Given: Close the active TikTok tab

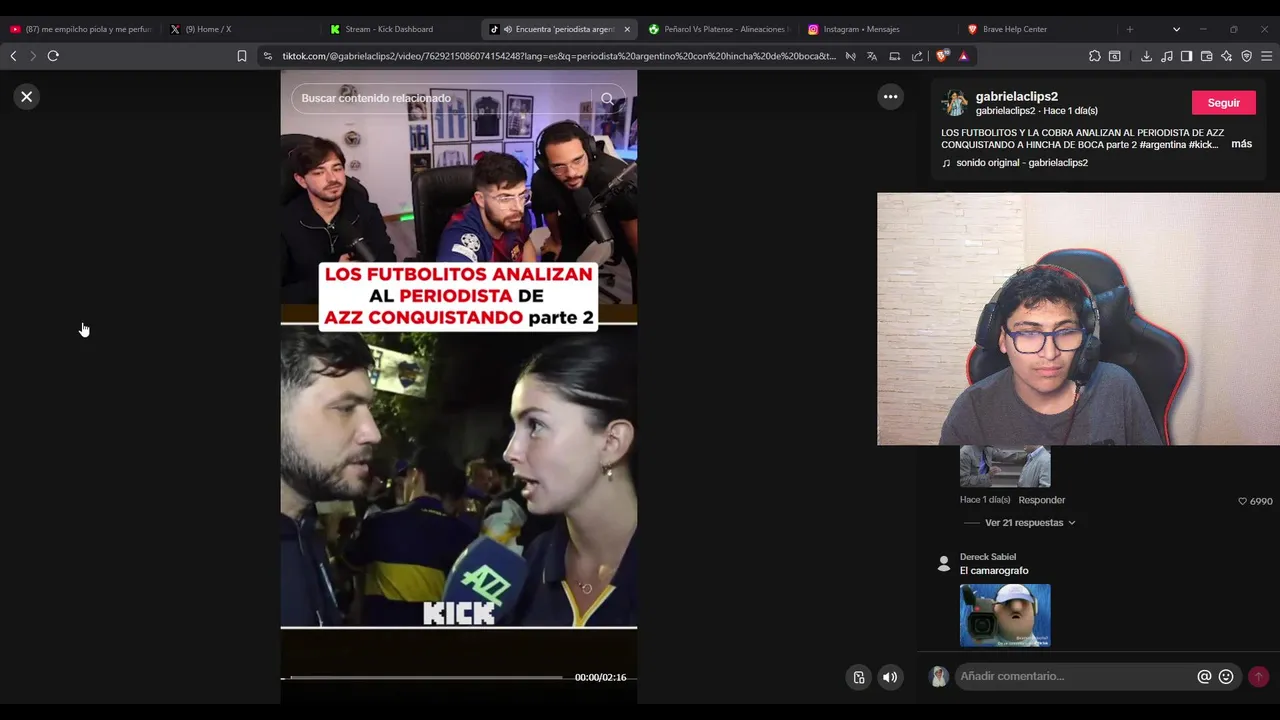Looking at the screenshot, I should pos(627,29).
